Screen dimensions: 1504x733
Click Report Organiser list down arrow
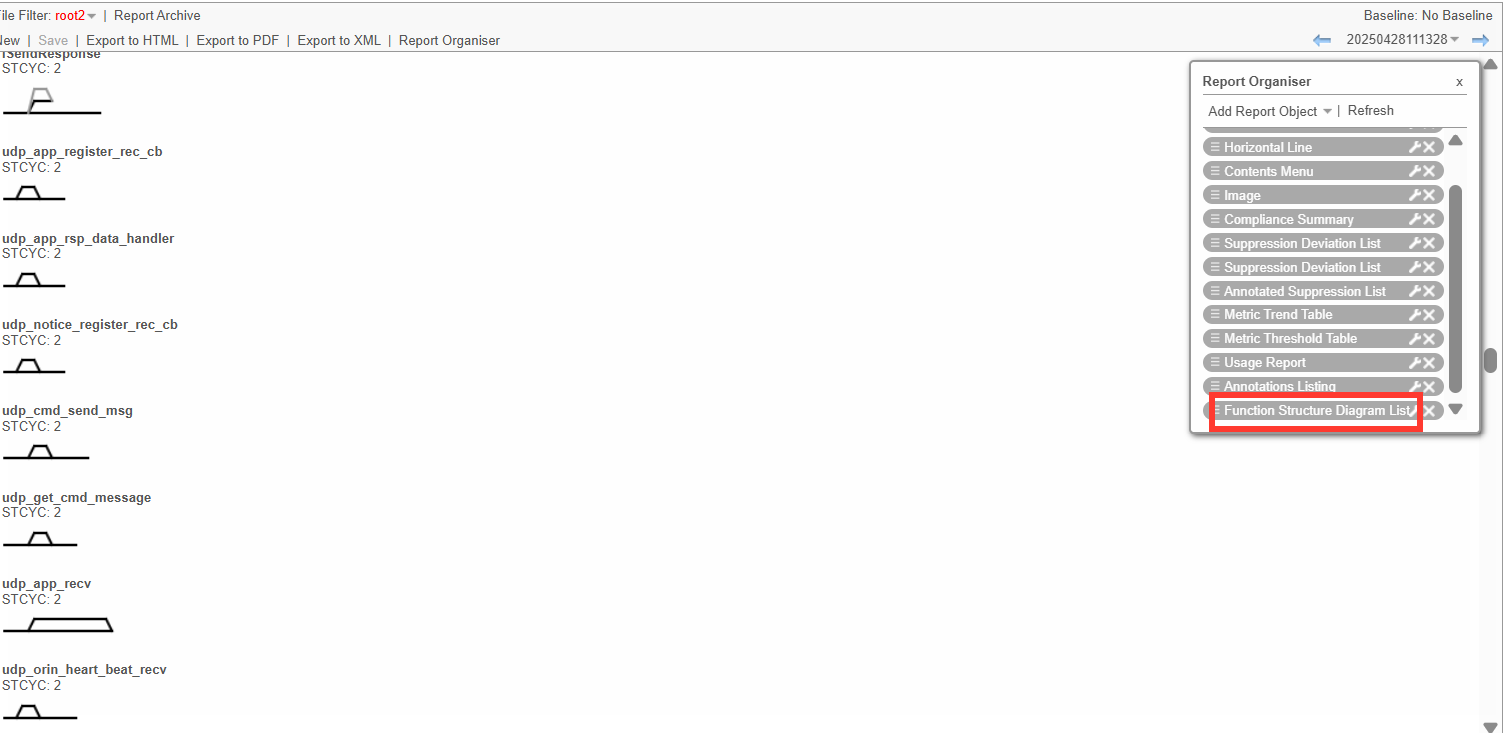point(1456,409)
